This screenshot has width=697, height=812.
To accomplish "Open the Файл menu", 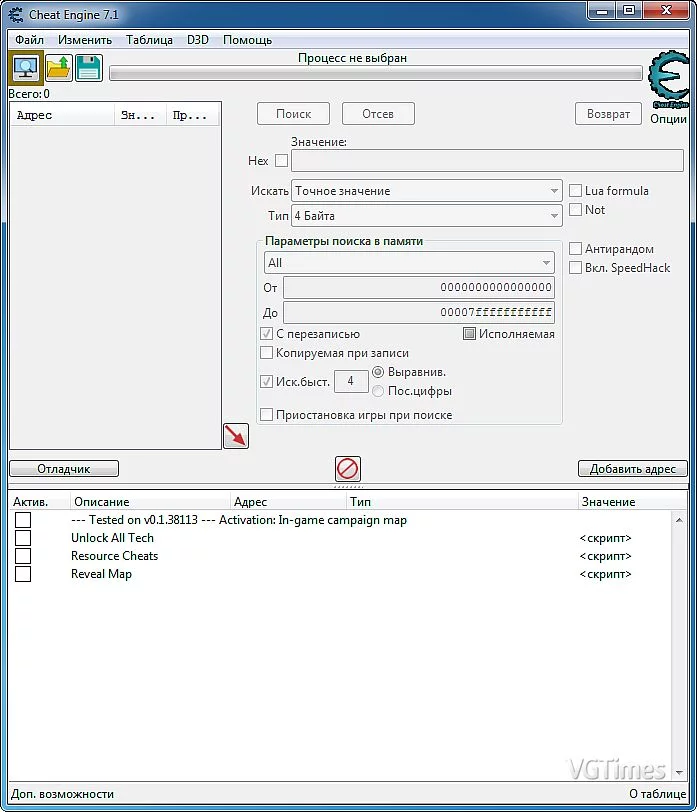I will click(29, 40).
